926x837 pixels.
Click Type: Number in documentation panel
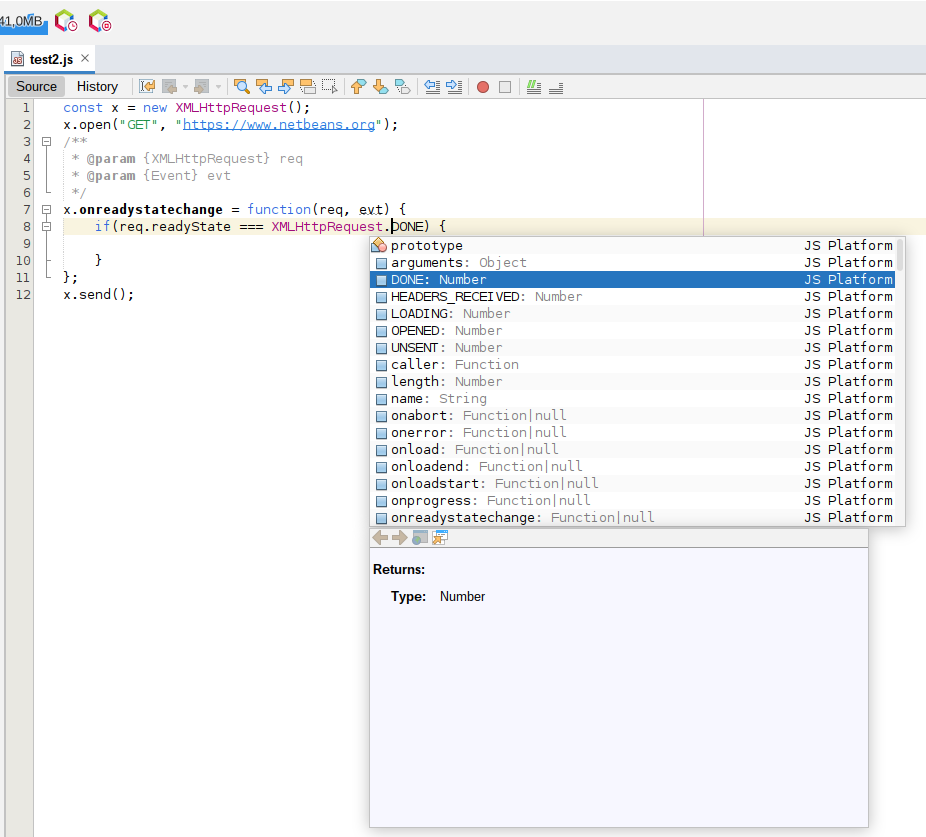(x=438, y=597)
